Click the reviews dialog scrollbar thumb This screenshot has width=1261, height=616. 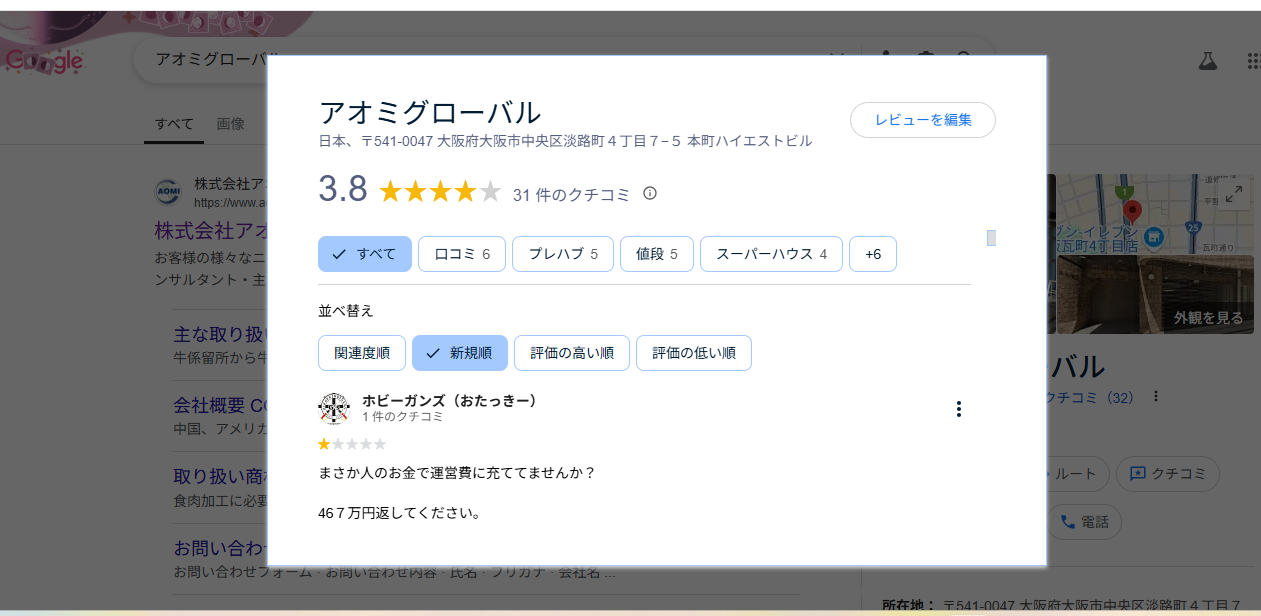click(x=991, y=238)
